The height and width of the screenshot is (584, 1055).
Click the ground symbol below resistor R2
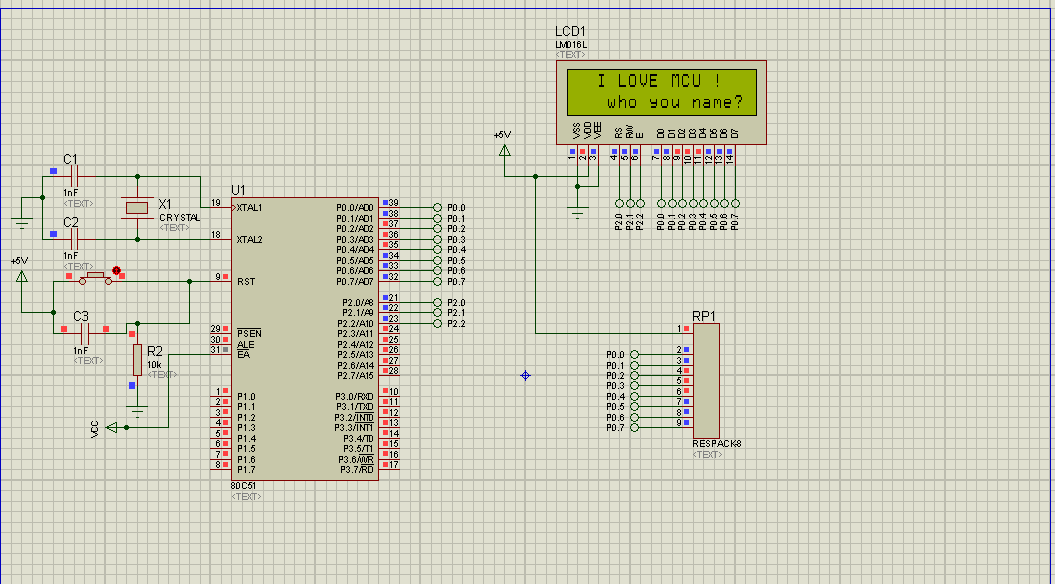[137, 411]
